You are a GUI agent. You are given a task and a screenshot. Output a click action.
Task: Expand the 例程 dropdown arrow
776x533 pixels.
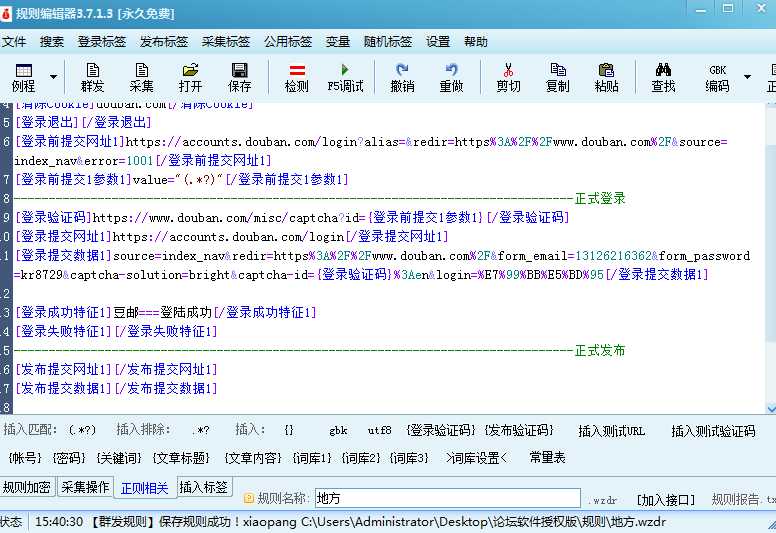click(53, 77)
